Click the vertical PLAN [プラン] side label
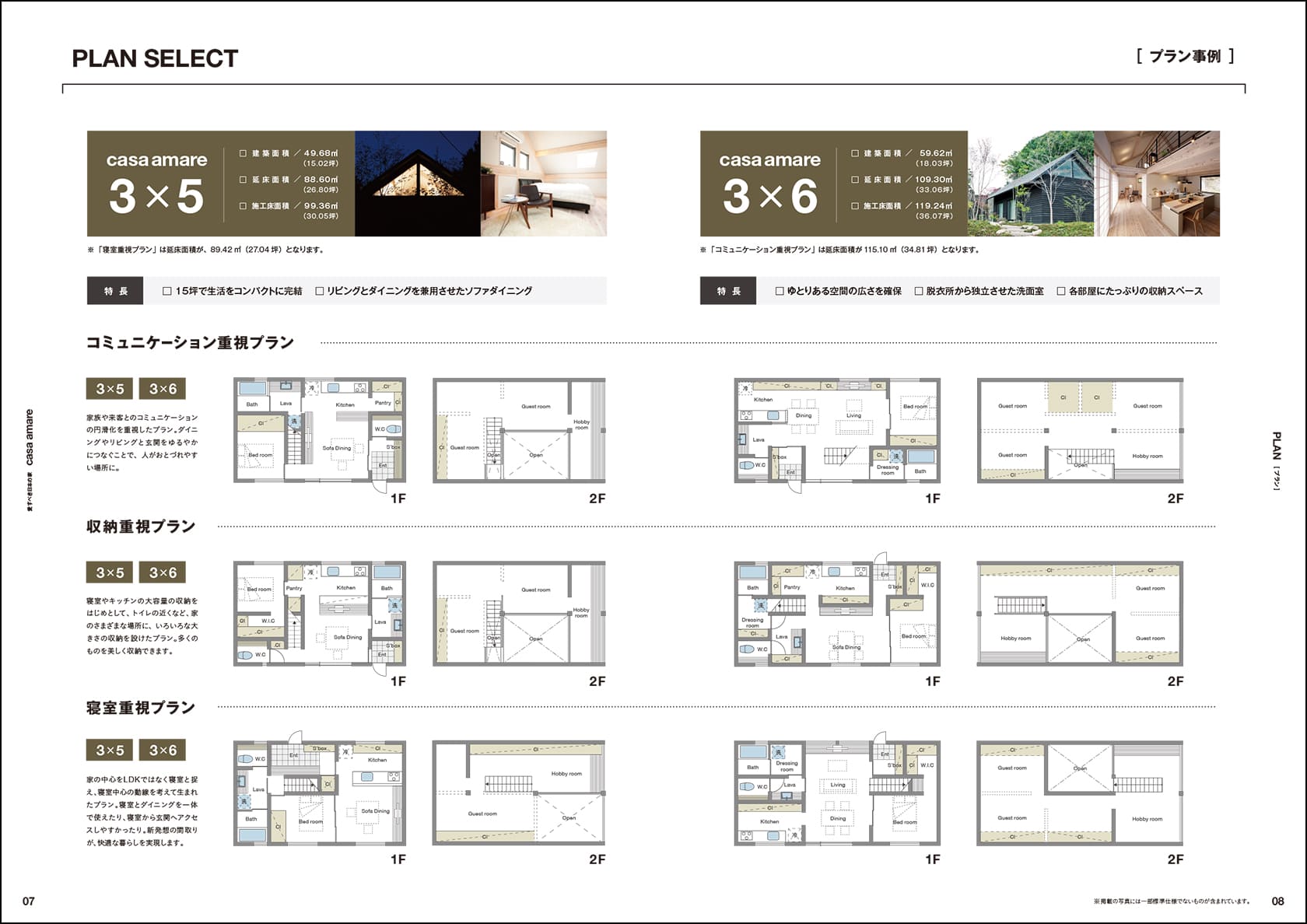1307x924 pixels. (1277, 460)
